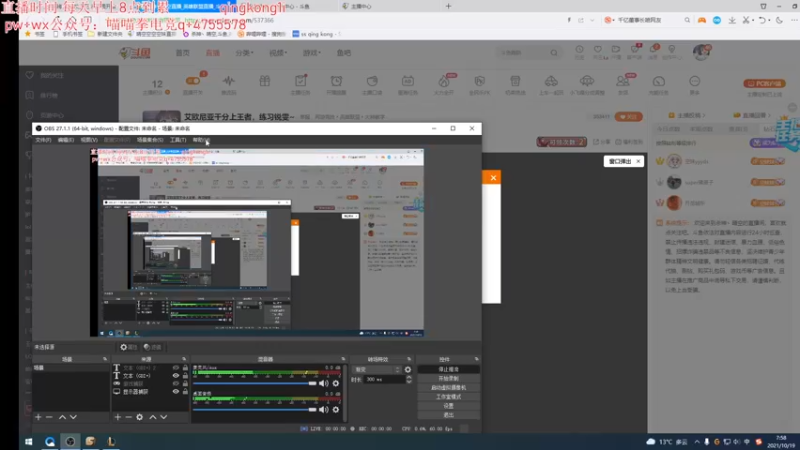Click the home tab on the streaming site
The width and height of the screenshot is (800, 450).
[183, 53]
